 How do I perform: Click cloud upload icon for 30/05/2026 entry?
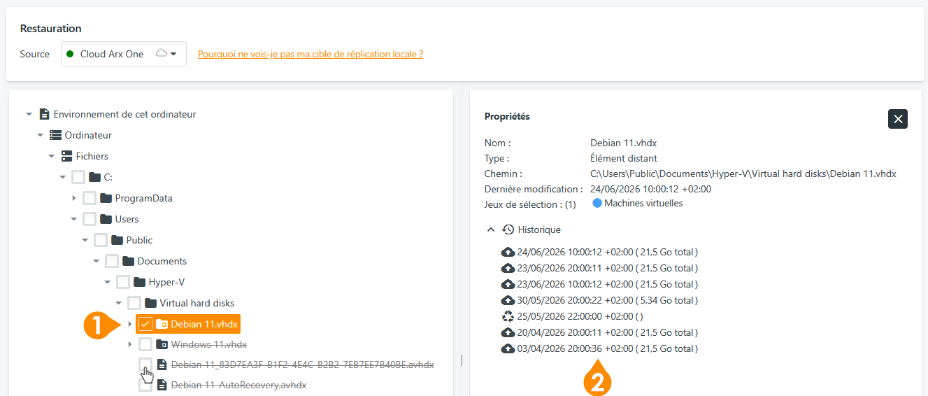pyautogui.click(x=508, y=300)
